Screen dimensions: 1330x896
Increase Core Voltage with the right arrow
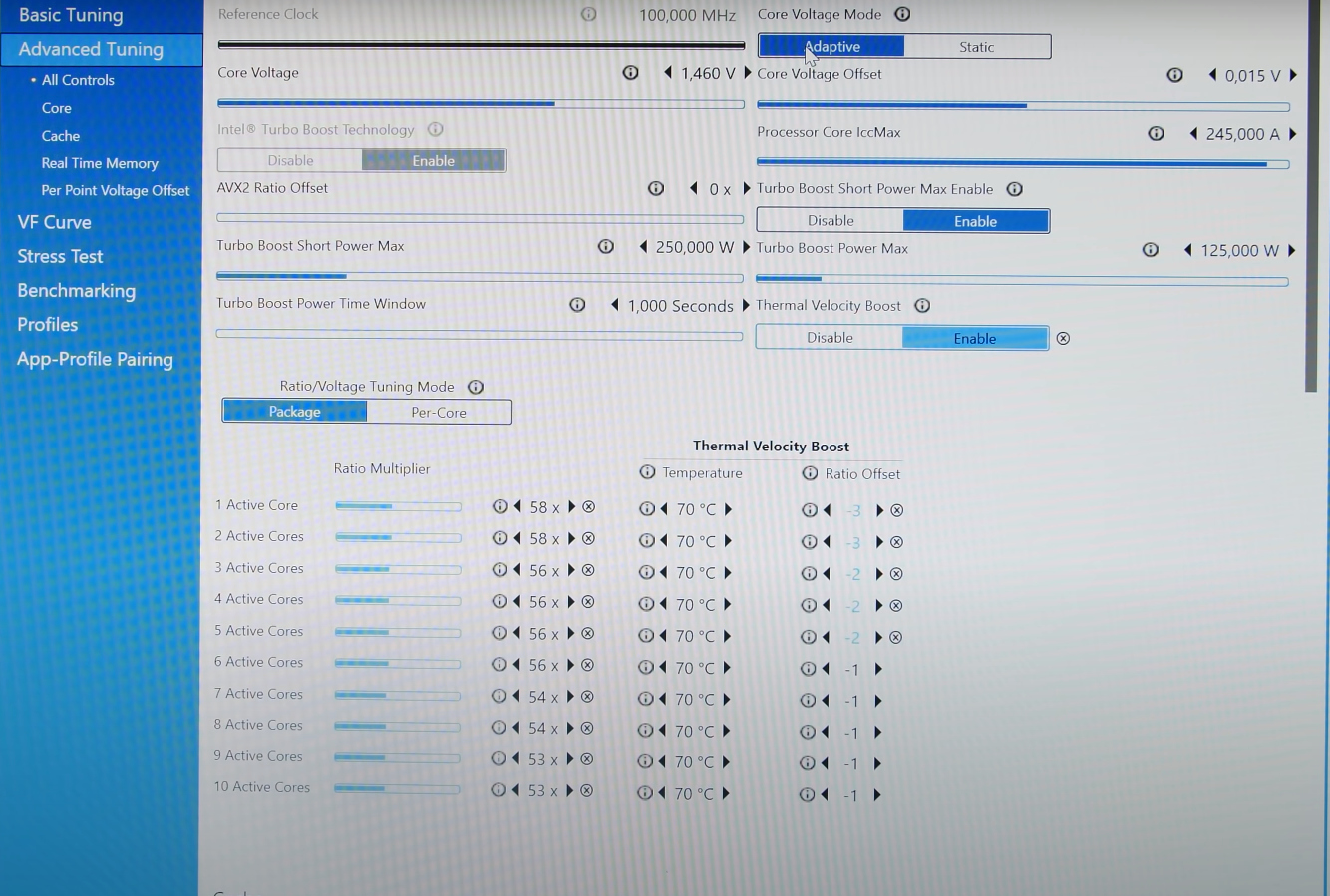747,73
